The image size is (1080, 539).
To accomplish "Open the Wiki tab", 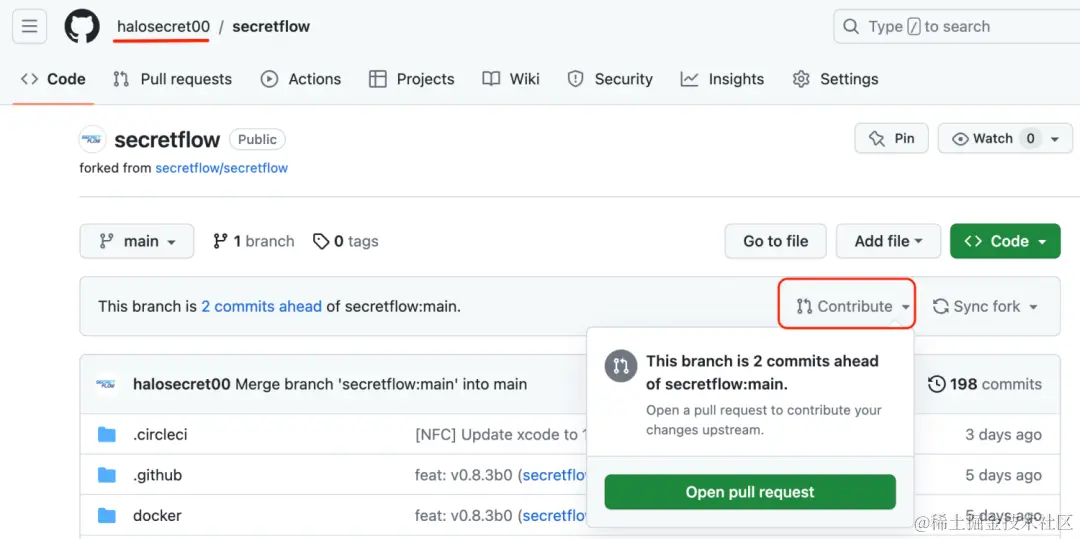I will point(510,79).
